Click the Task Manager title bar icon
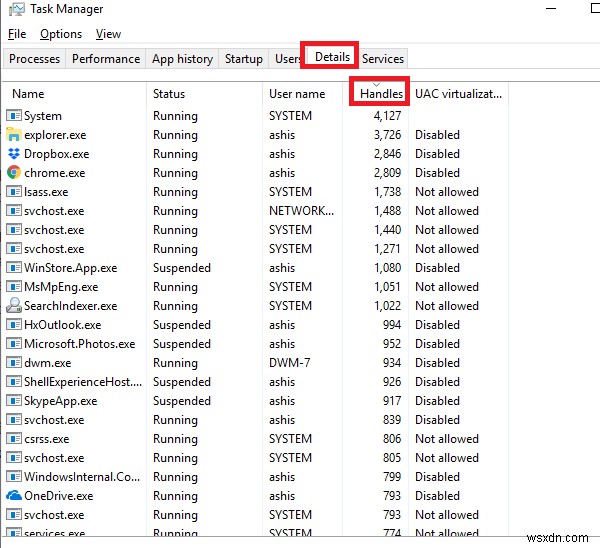Image resolution: width=600 pixels, height=548 pixels. (x=16, y=9)
